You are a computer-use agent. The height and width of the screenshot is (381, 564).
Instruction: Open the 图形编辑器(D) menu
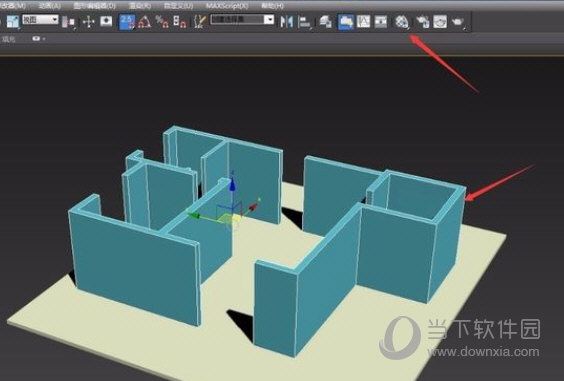coord(94,6)
